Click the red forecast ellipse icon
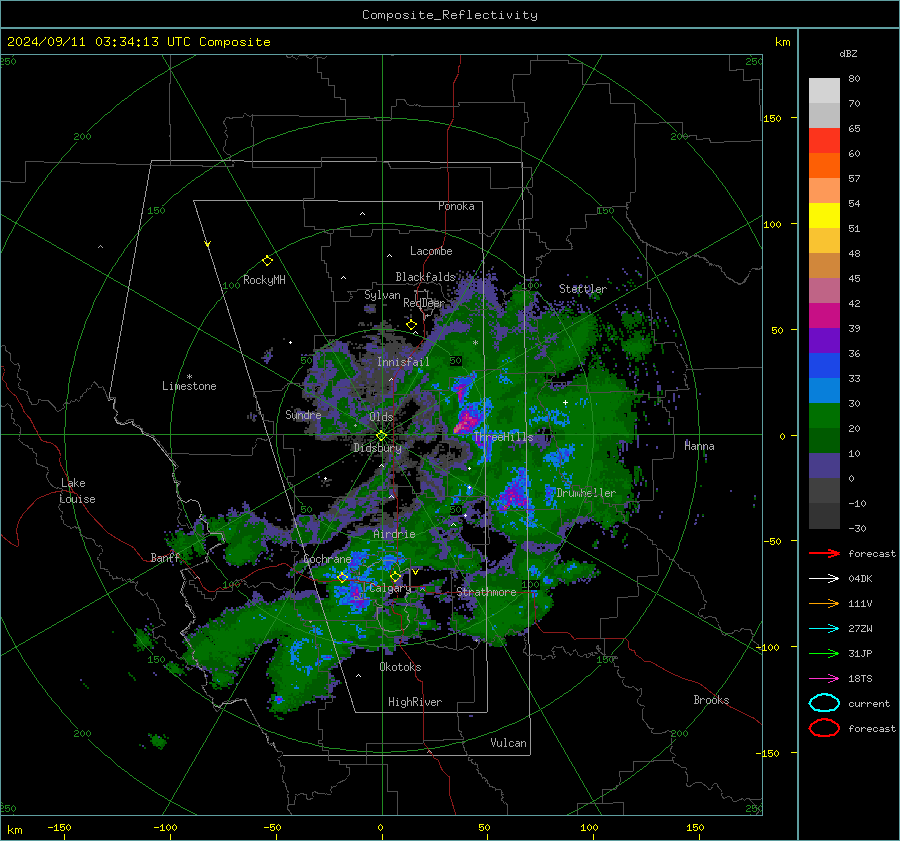The width and height of the screenshot is (900, 841). [x=824, y=728]
